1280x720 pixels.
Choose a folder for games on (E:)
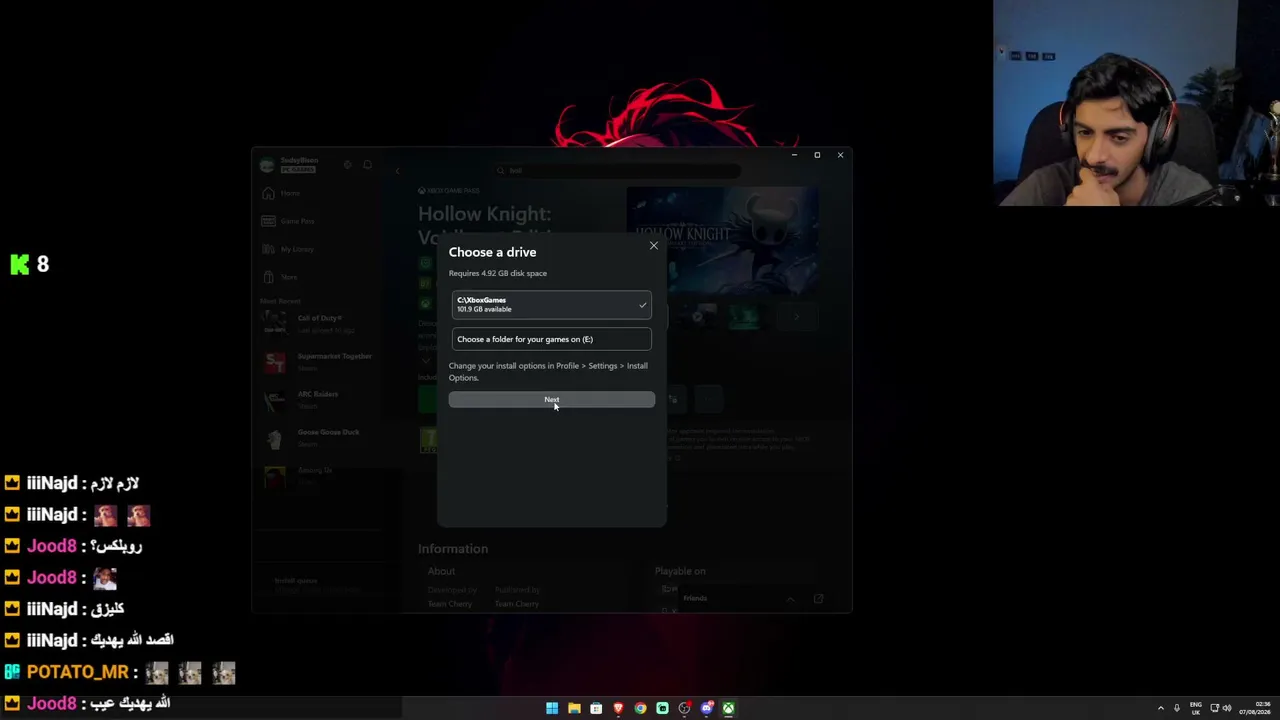click(x=551, y=339)
